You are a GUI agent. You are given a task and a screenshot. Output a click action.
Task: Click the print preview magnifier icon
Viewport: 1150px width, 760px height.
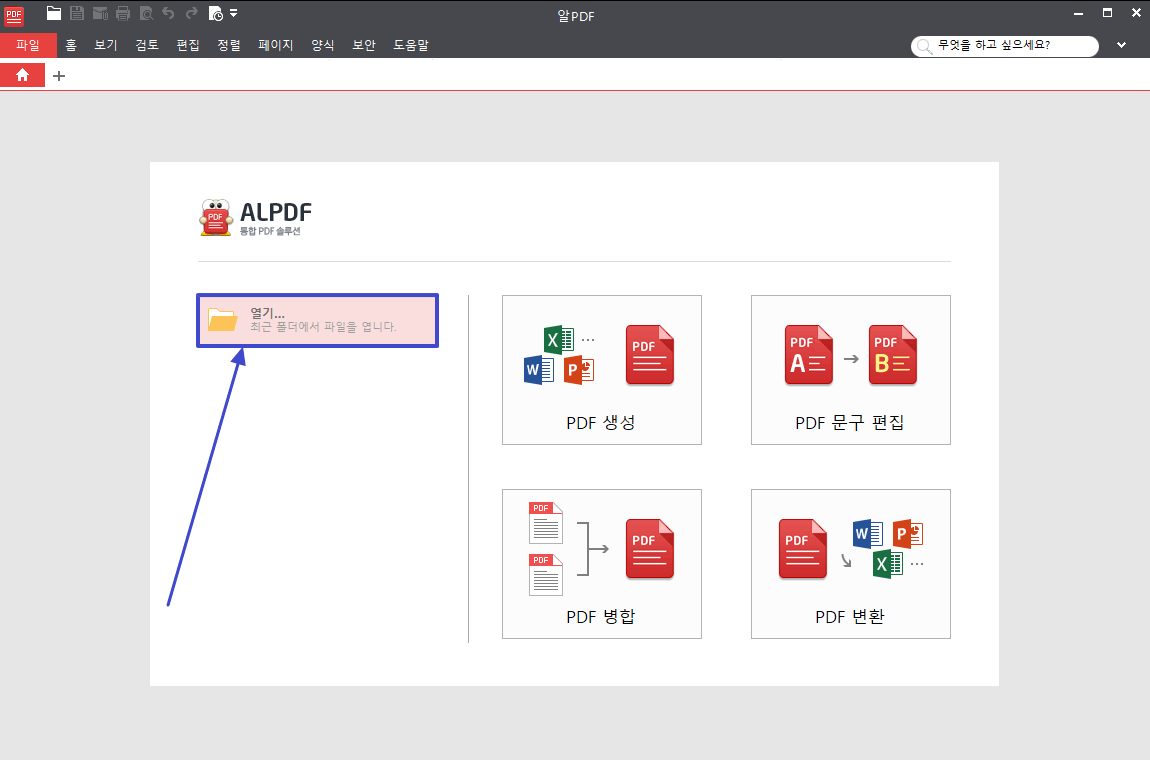(146, 12)
